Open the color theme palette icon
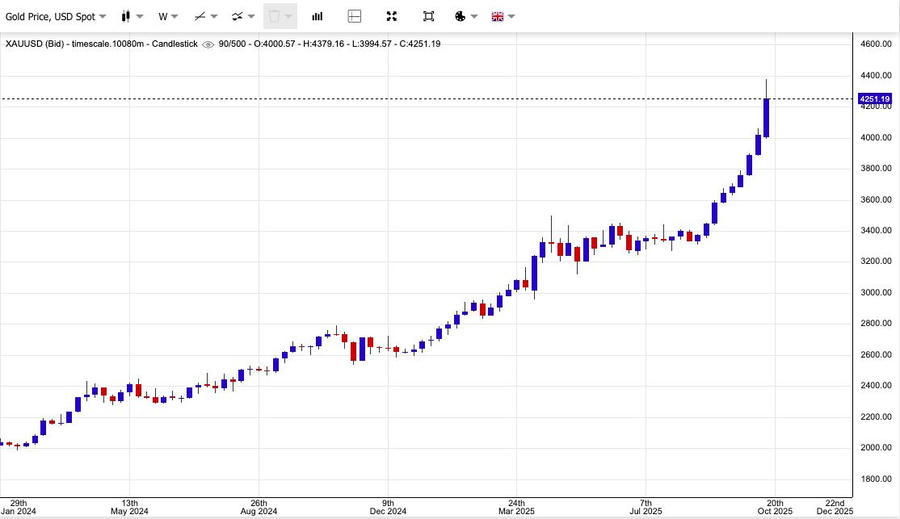 pos(459,16)
